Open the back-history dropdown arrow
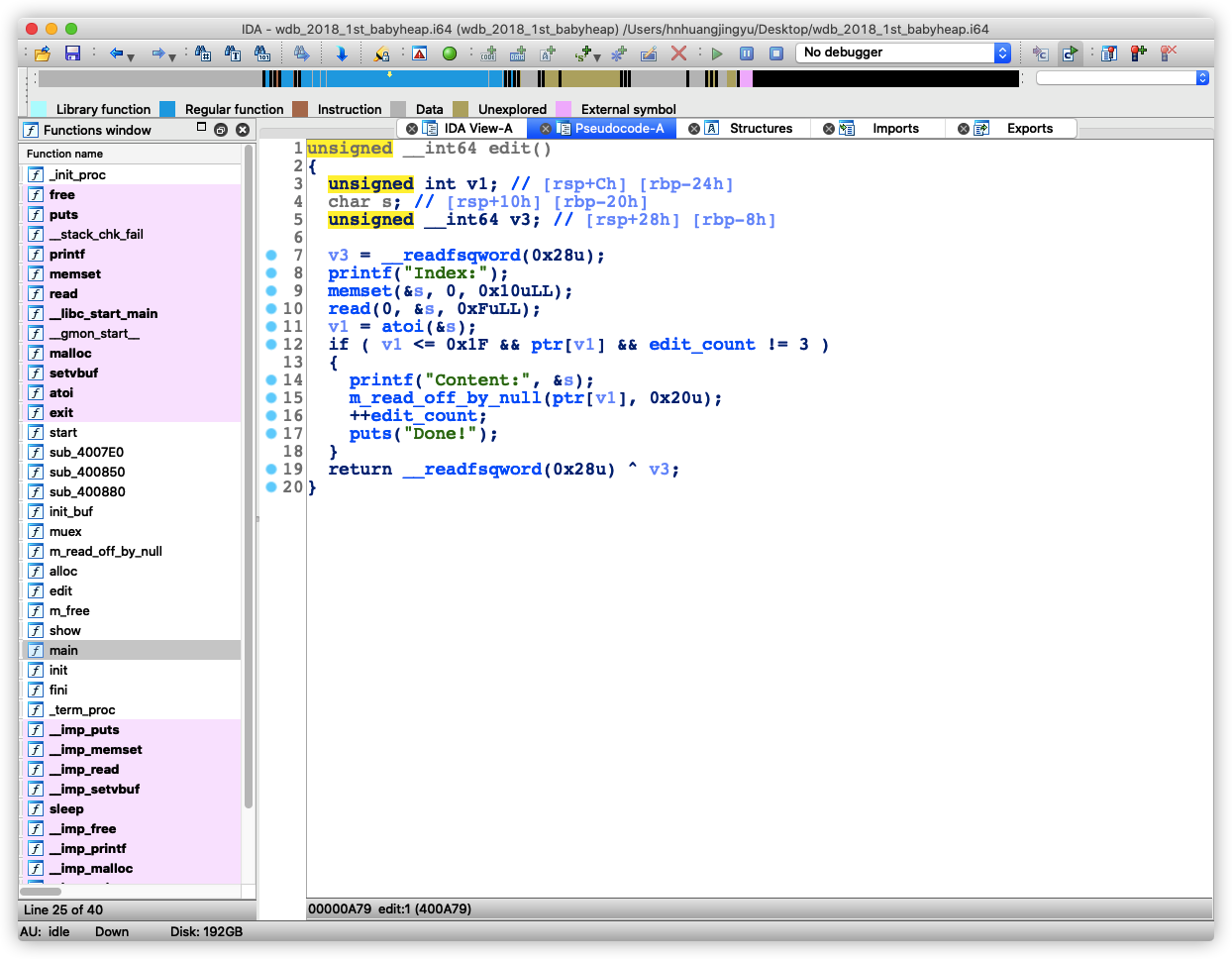Screen dimensions: 1232x959 point(131,57)
